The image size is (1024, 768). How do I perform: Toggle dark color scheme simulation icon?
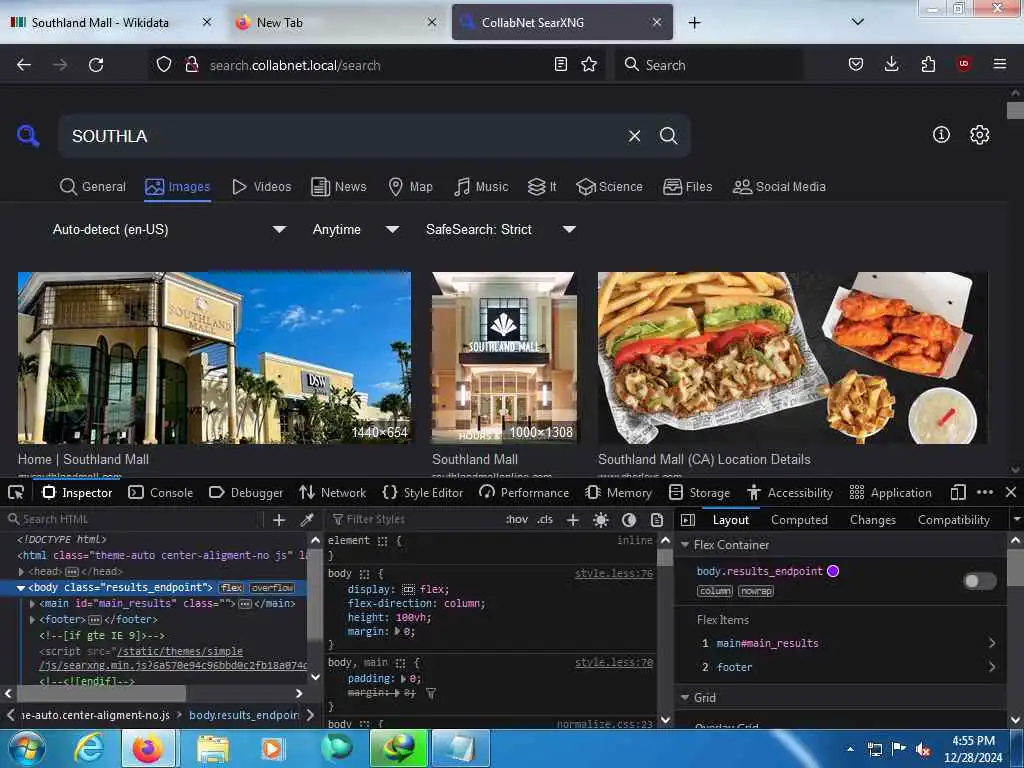click(x=629, y=520)
